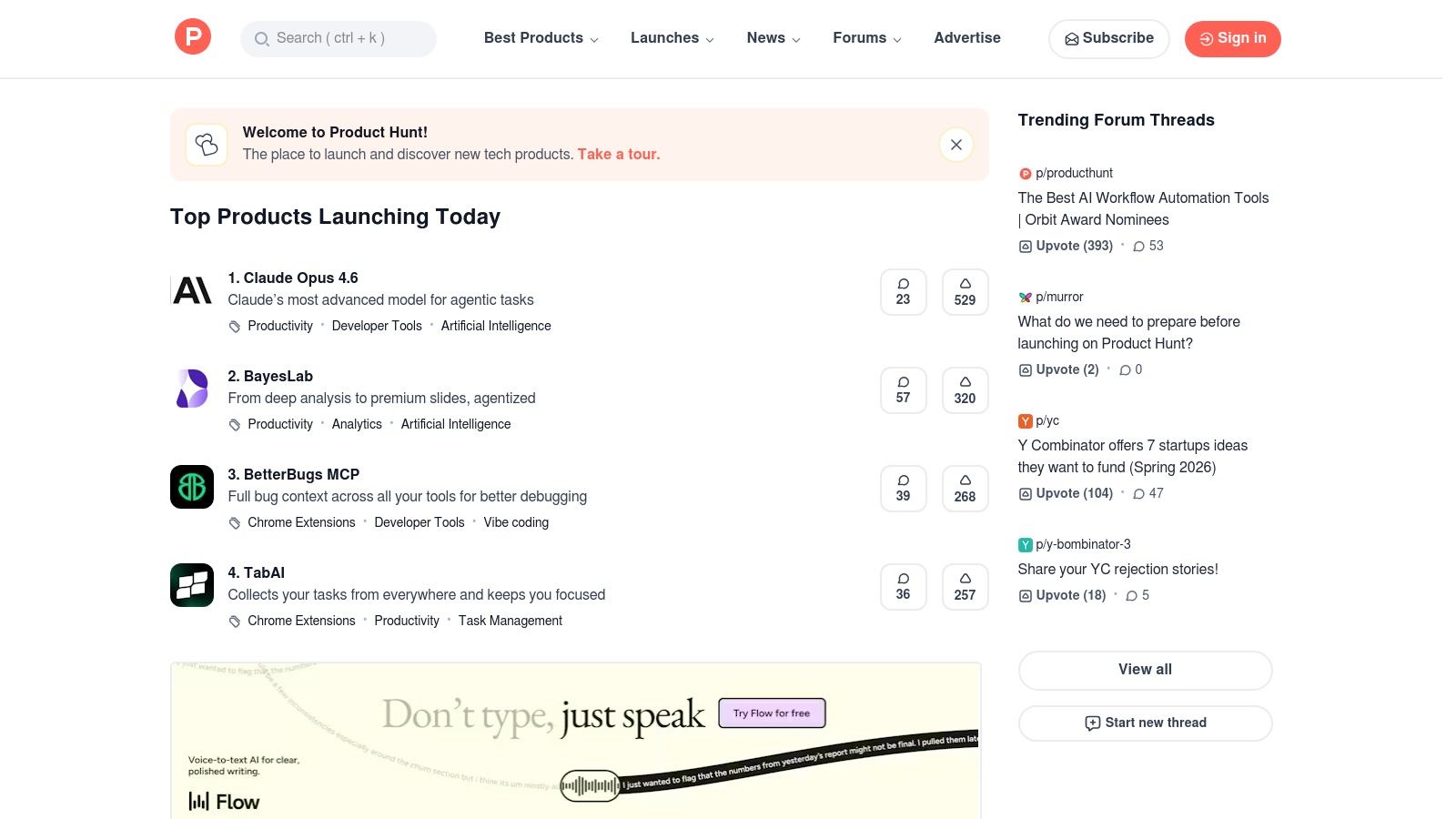
Task: Open Trending Forum Threads heading link
Action: tap(1116, 120)
